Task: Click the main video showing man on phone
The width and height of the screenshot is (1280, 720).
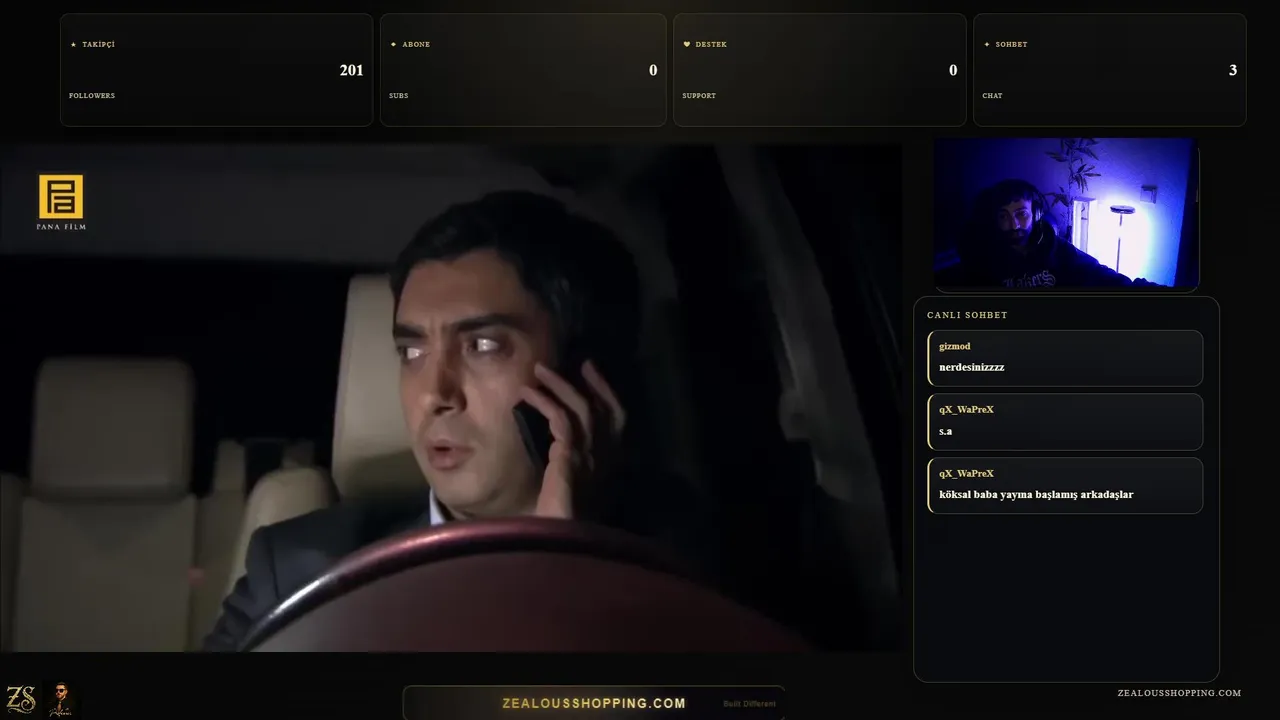Action: [450, 398]
